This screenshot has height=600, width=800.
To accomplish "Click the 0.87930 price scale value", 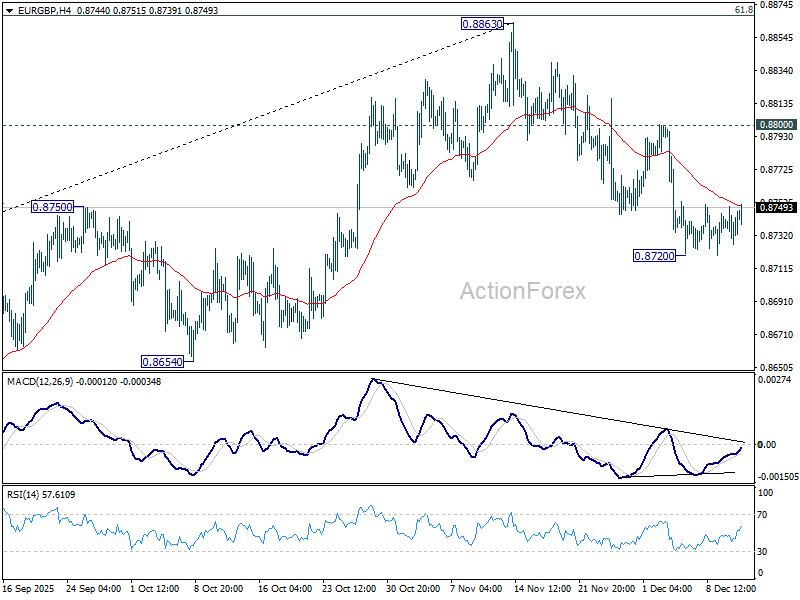I will 777,136.
